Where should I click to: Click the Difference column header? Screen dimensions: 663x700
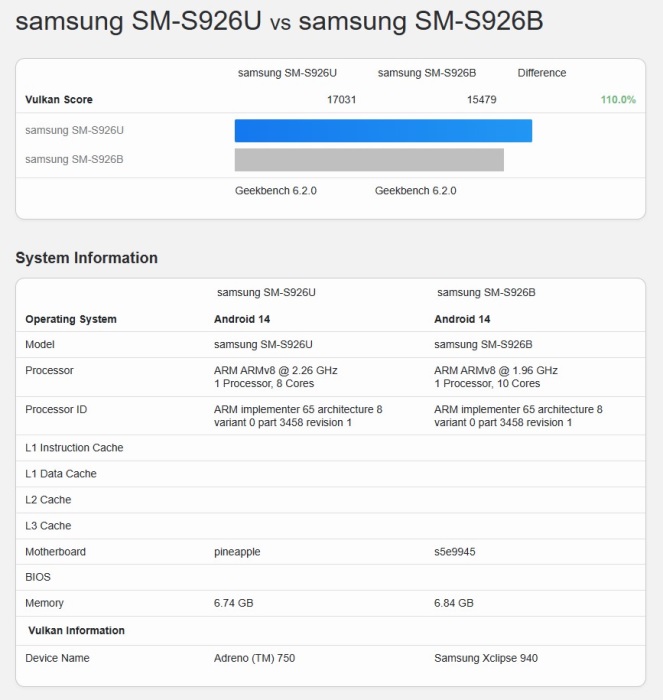pos(542,73)
